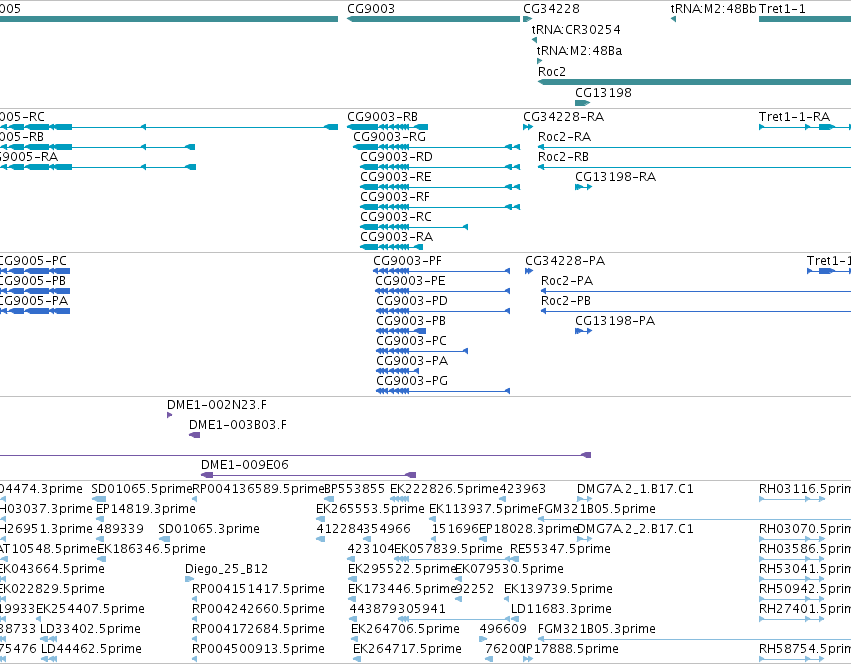Click the CG34228-RA transcript label

point(563,117)
